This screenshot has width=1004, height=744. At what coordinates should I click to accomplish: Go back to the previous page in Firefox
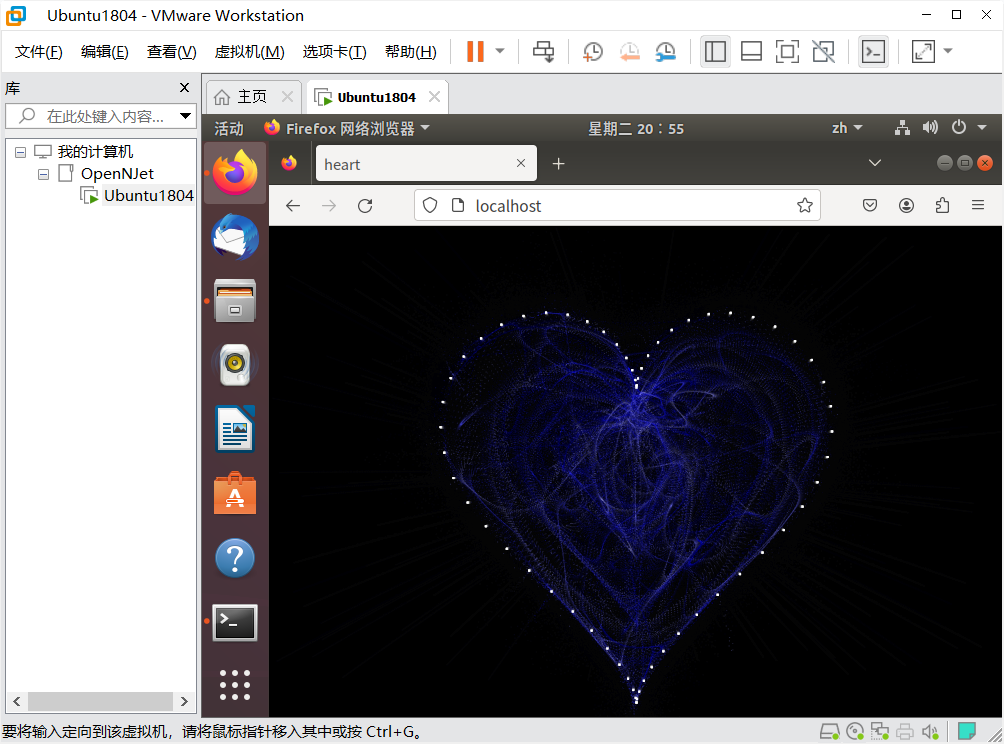[293, 206]
